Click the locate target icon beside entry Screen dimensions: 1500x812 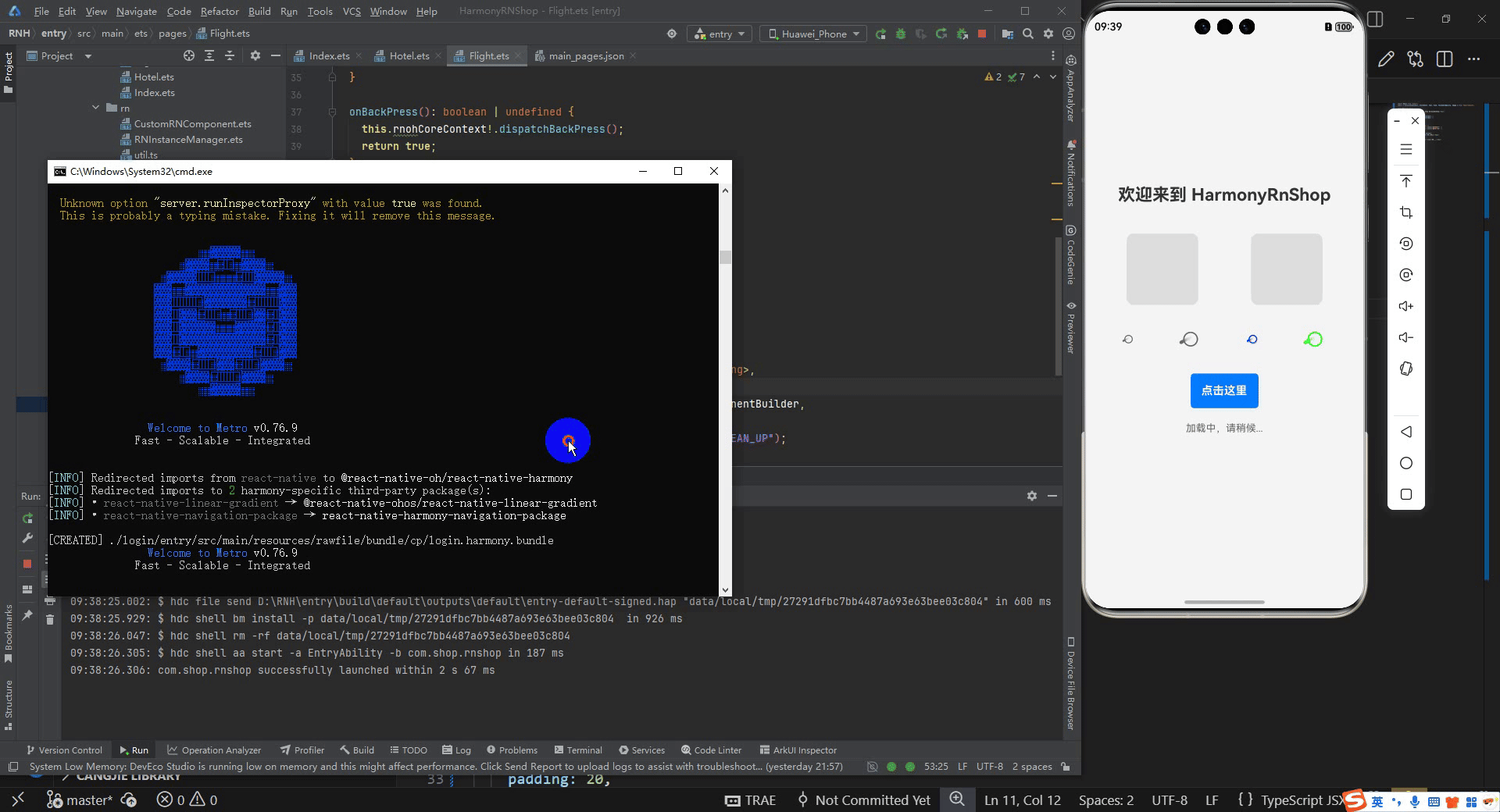click(x=671, y=34)
